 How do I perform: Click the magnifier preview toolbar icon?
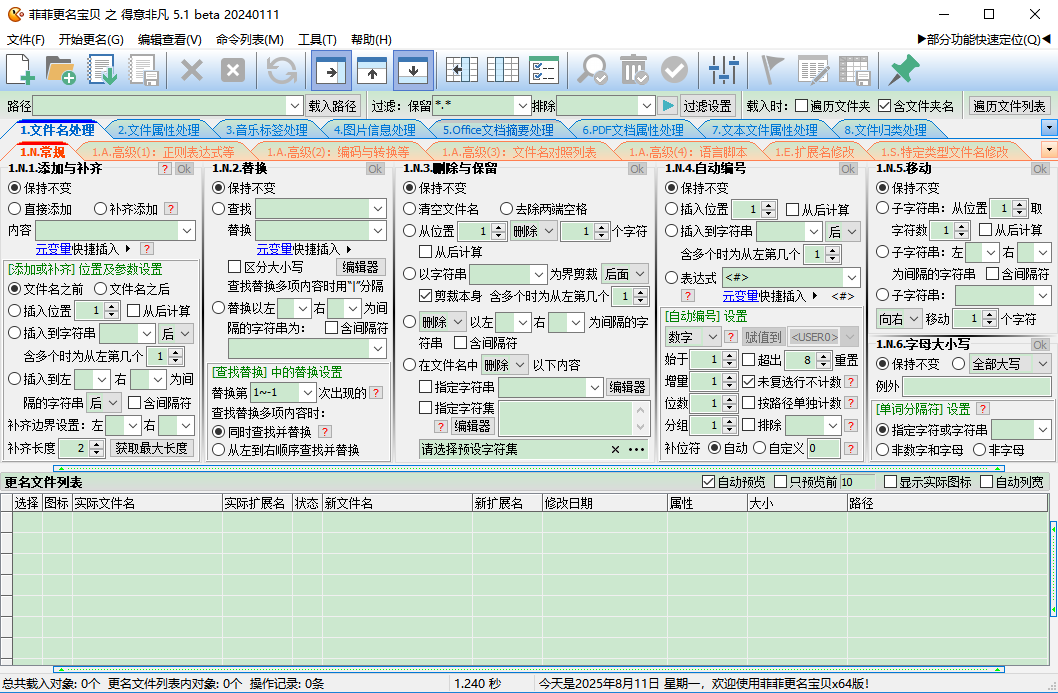tap(593, 70)
